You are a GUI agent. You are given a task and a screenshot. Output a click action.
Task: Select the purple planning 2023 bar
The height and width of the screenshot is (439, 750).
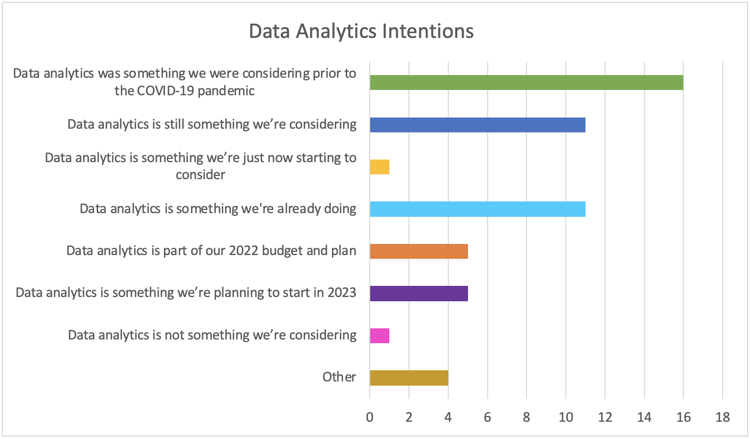(419, 293)
